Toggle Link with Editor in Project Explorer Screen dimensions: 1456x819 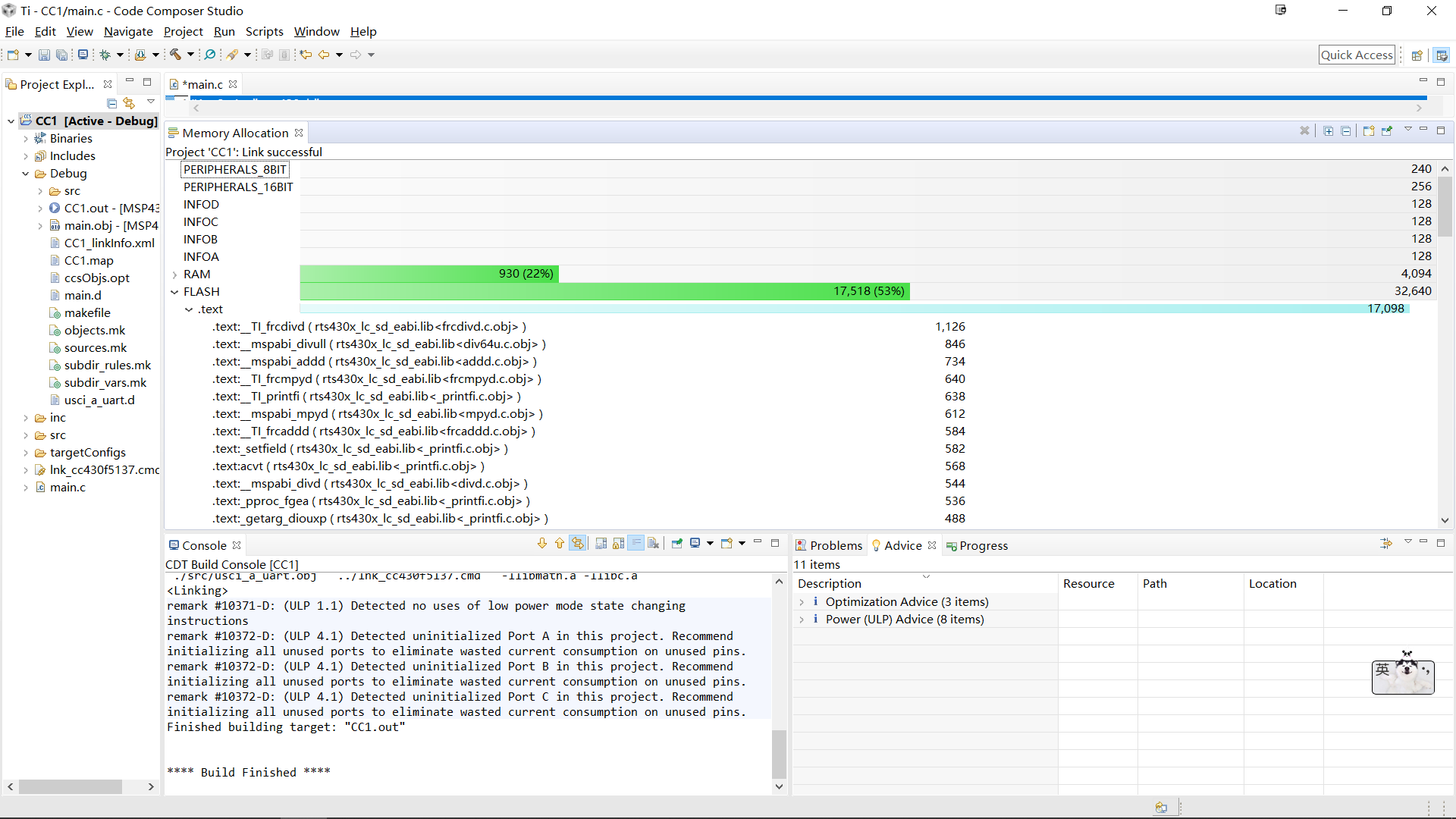(x=130, y=102)
